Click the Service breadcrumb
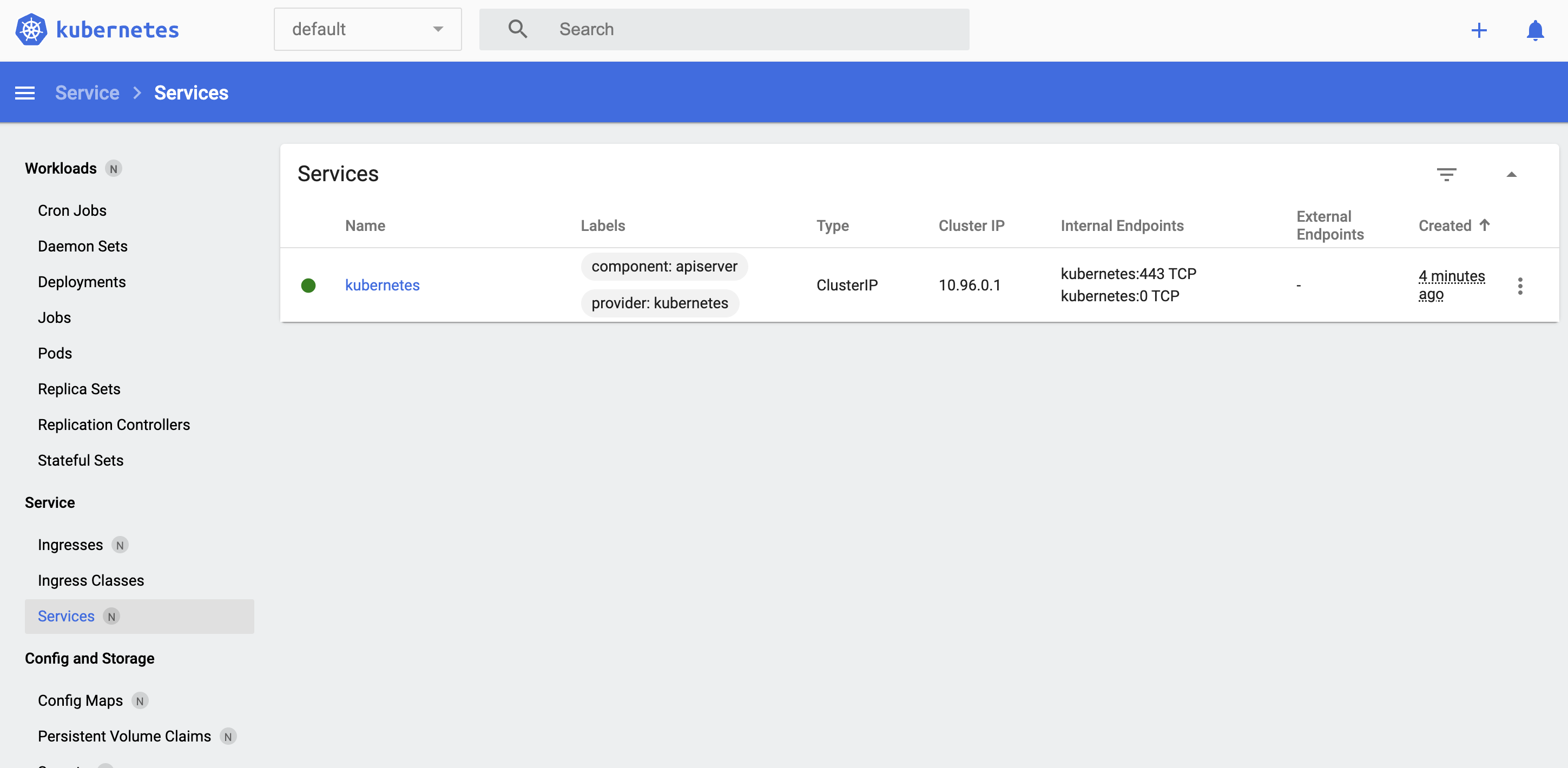Viewport: 1568px width, 768px height. pyautogui.click(x=87, y=92)
